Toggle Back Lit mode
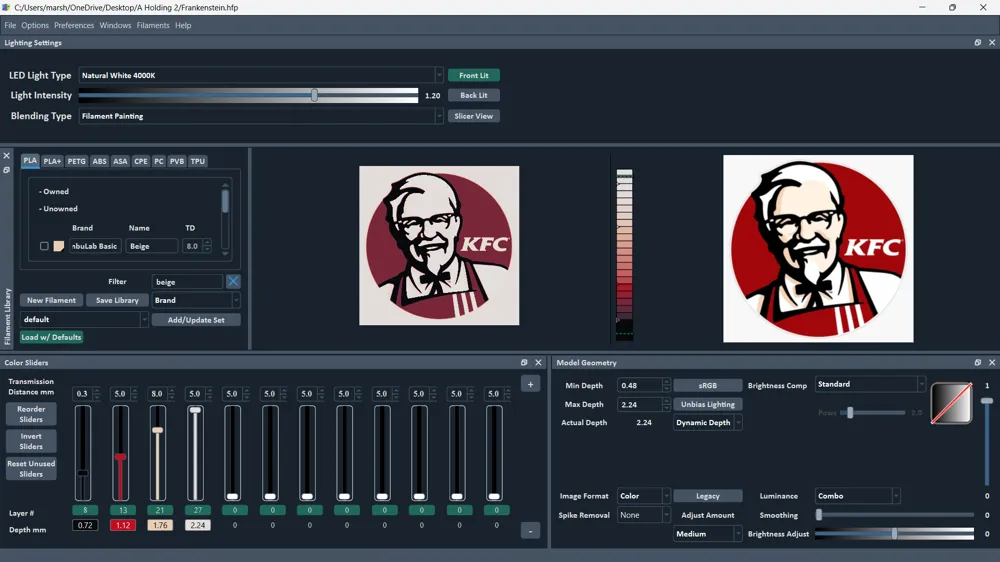The image size is (1000, 562). coord(474,95)
